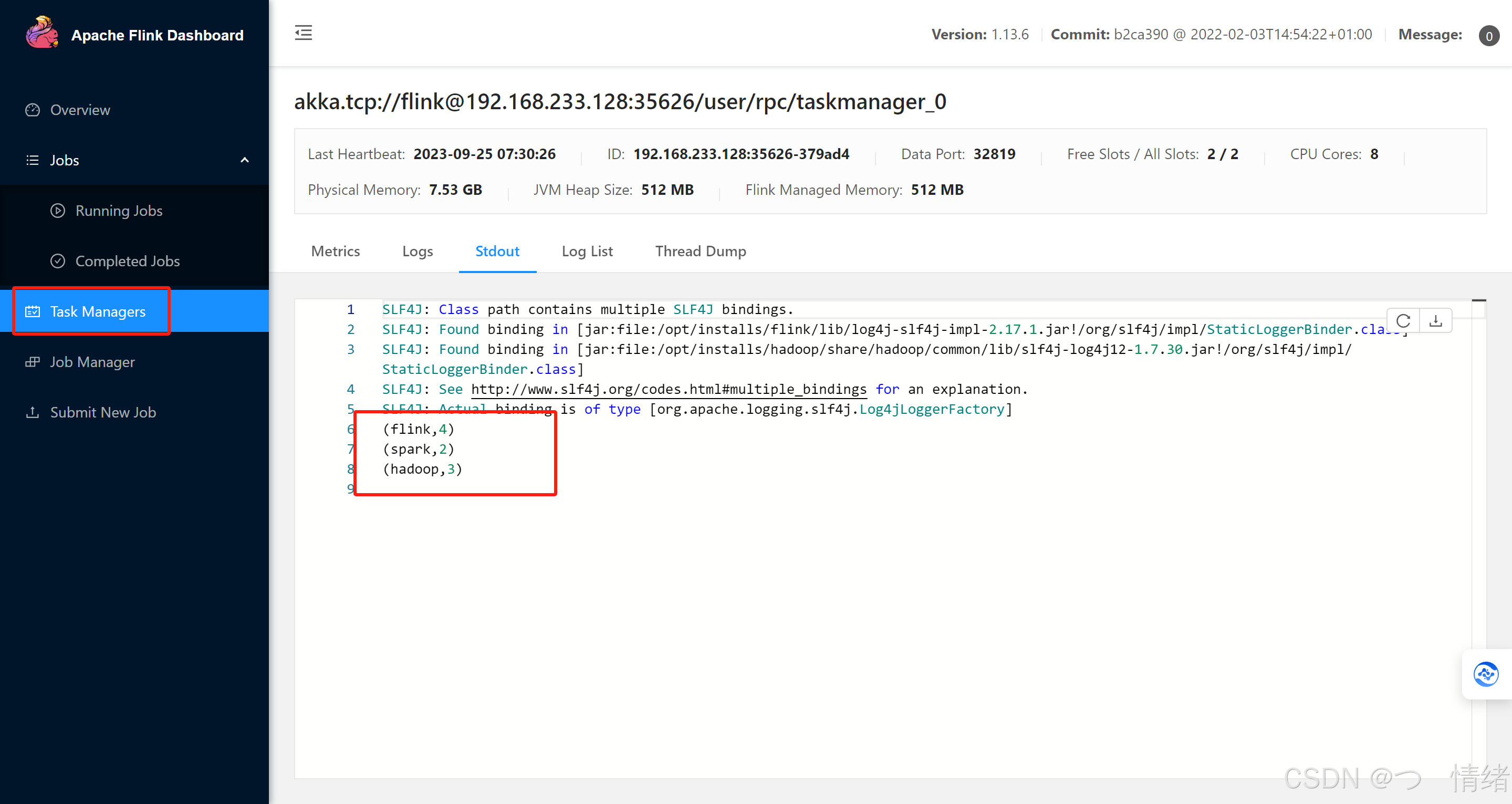Click the Submit New Job upload icon
The image size is (1512, 804).
tap(33, 412)
